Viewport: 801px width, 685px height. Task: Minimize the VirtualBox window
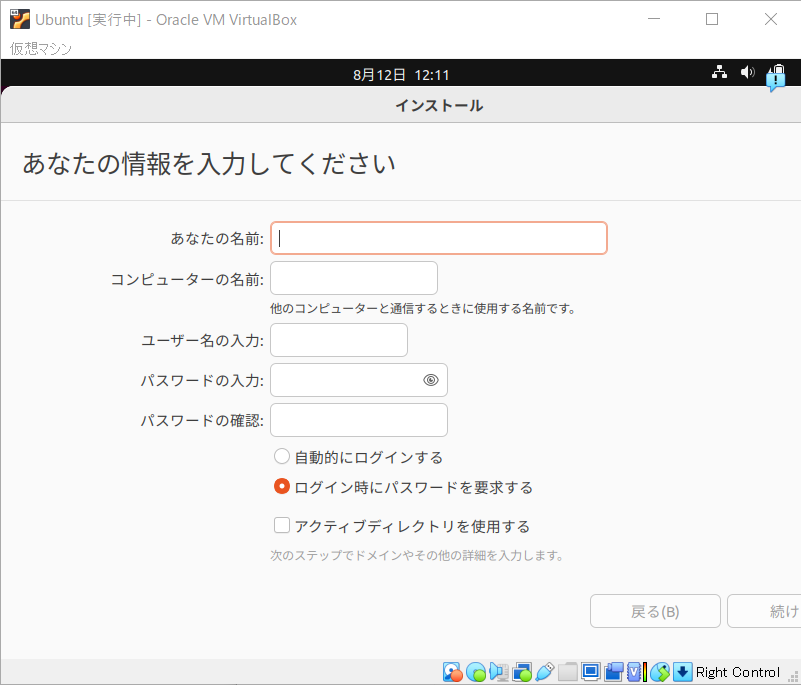click(x=654, y=19)
